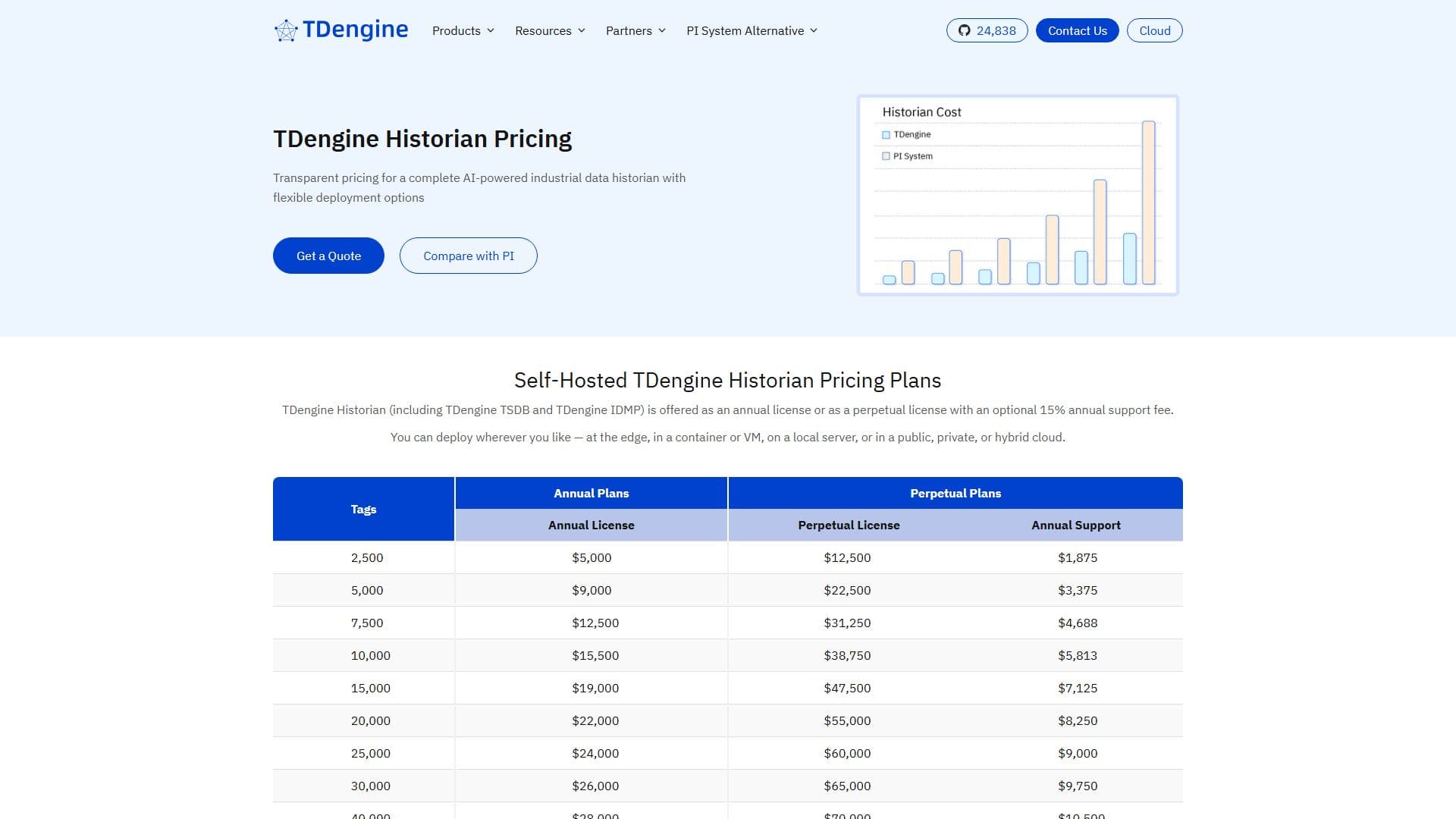The height and width of the screenshot is (819, 1456).
Task: Click the TDengine Historian Pricing heading
Action: coord(422,139)
